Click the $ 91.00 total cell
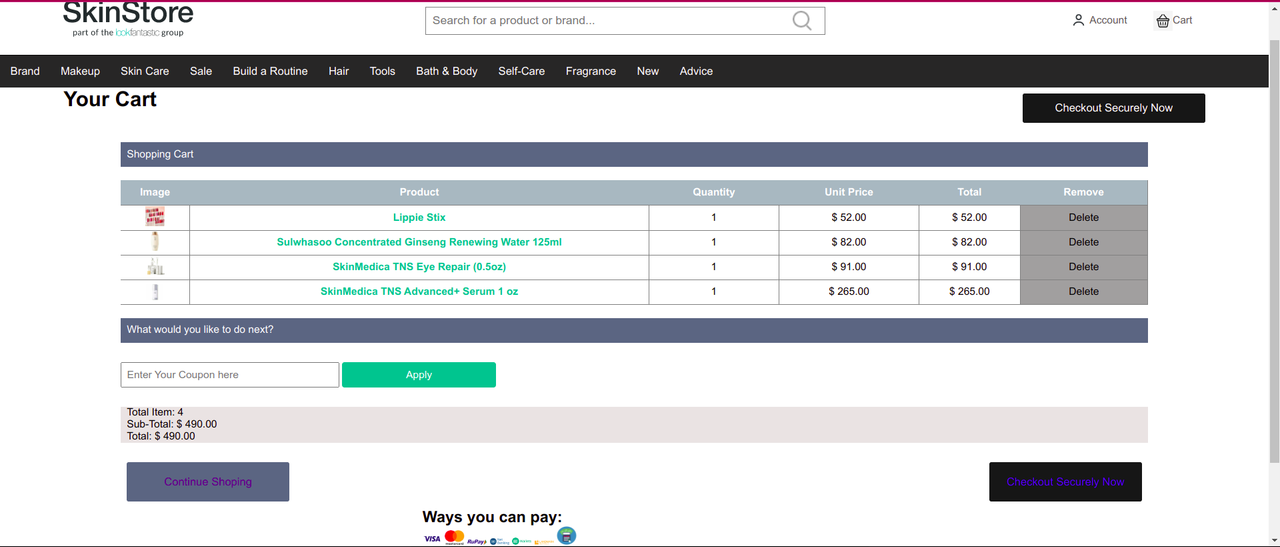Viewport: 1280px width, 547px height. click(x=970, y=267)
